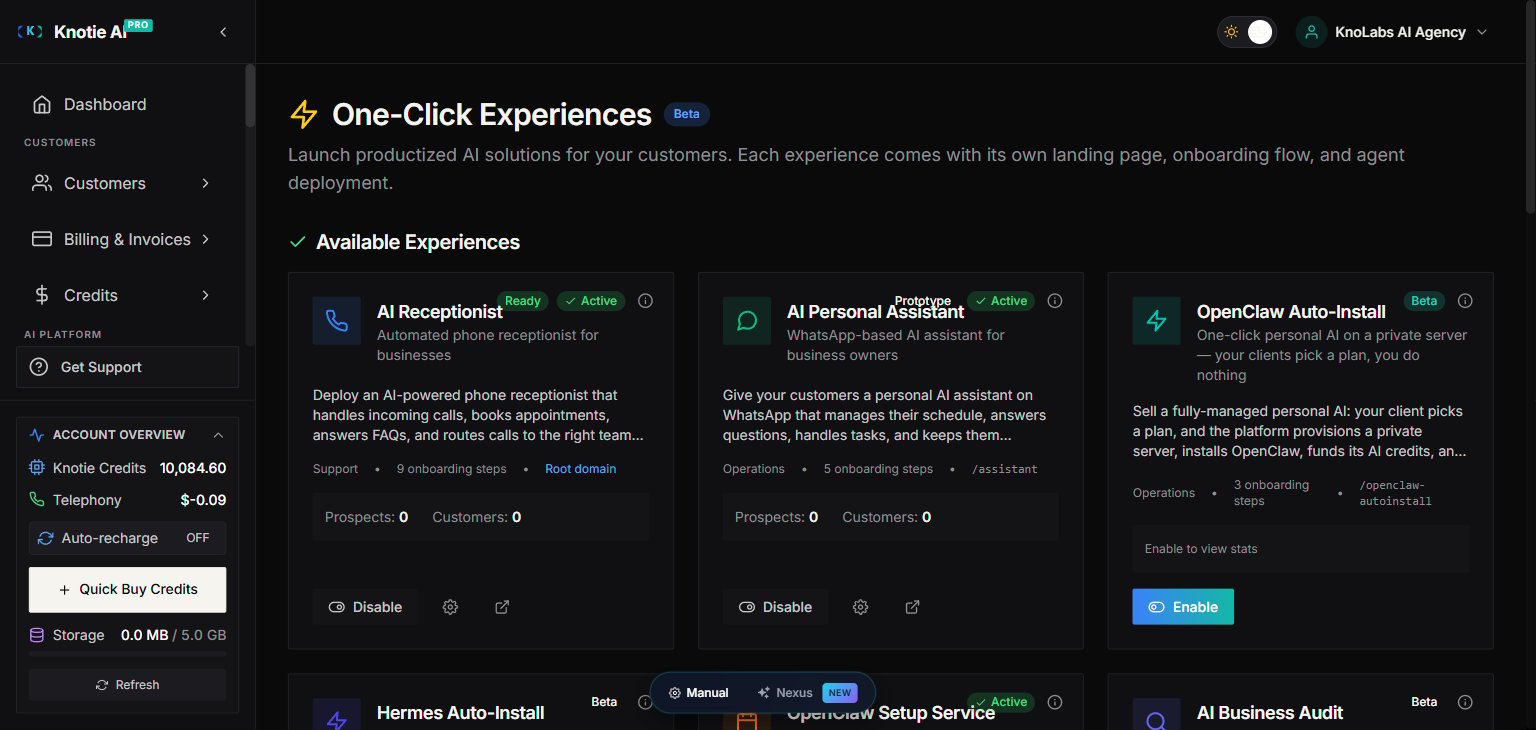
Task: Click the Knotie Credits chip icon
Action: click(x=37, y=468)
